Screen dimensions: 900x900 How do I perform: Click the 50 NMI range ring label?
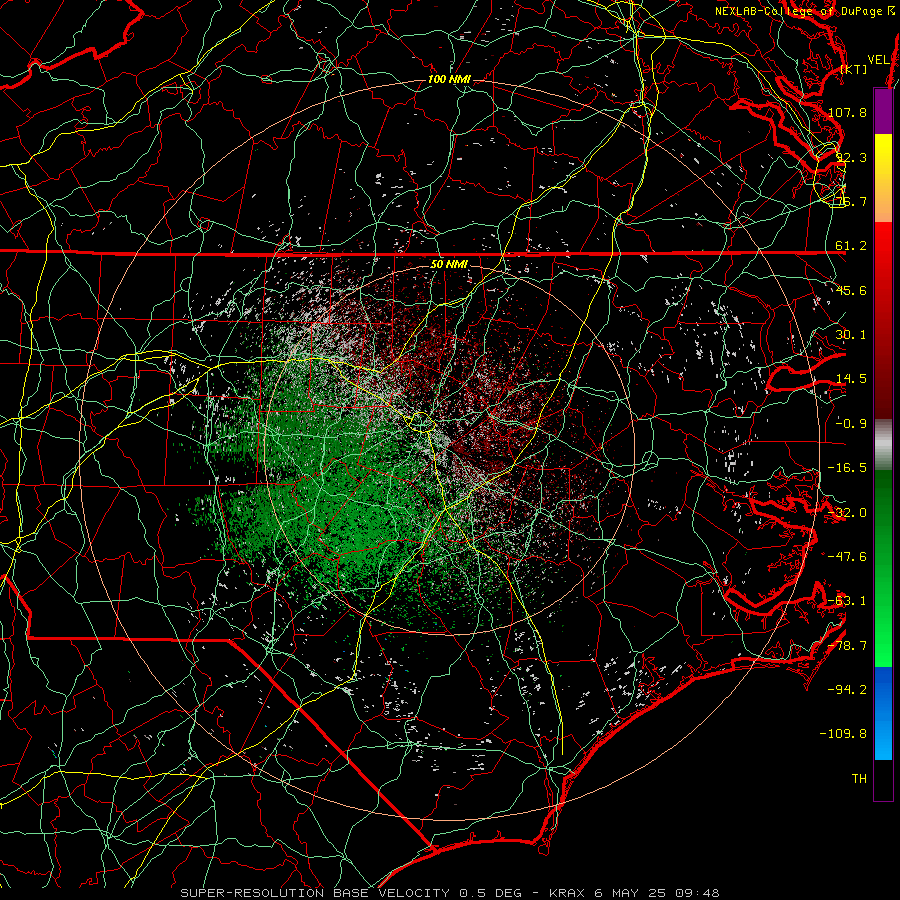(449, 264)
